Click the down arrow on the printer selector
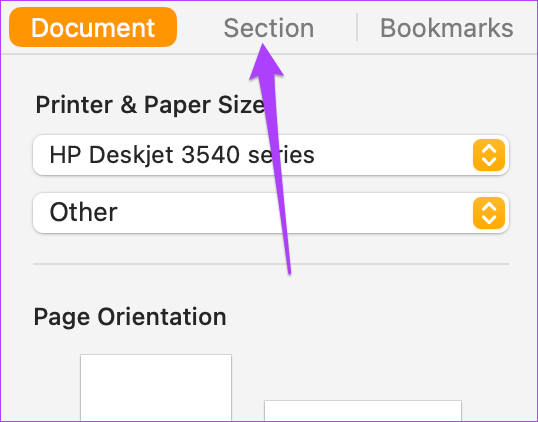538x422 pixels. [489, 162]
